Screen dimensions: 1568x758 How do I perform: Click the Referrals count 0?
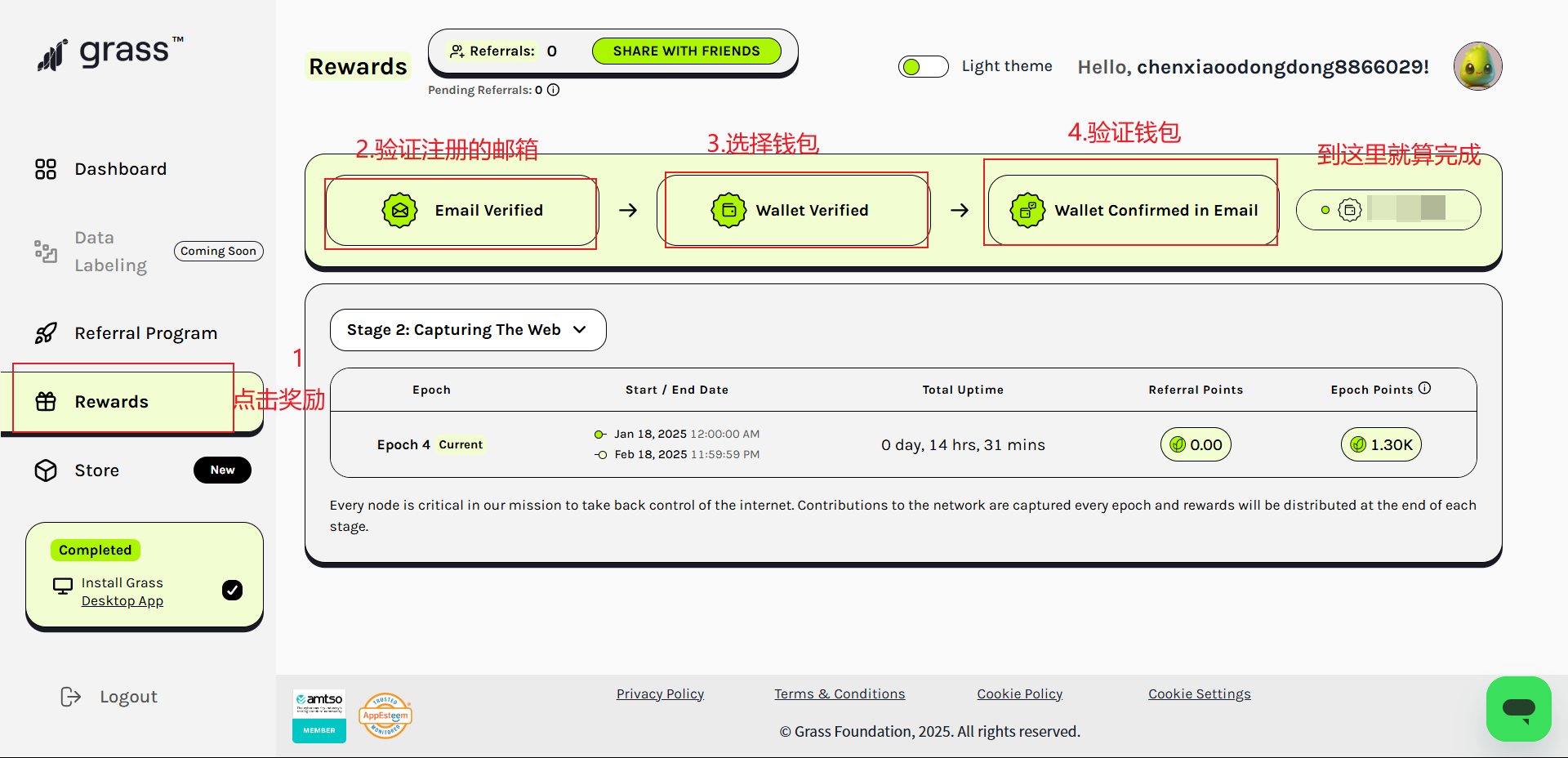[x=552, y=51]
